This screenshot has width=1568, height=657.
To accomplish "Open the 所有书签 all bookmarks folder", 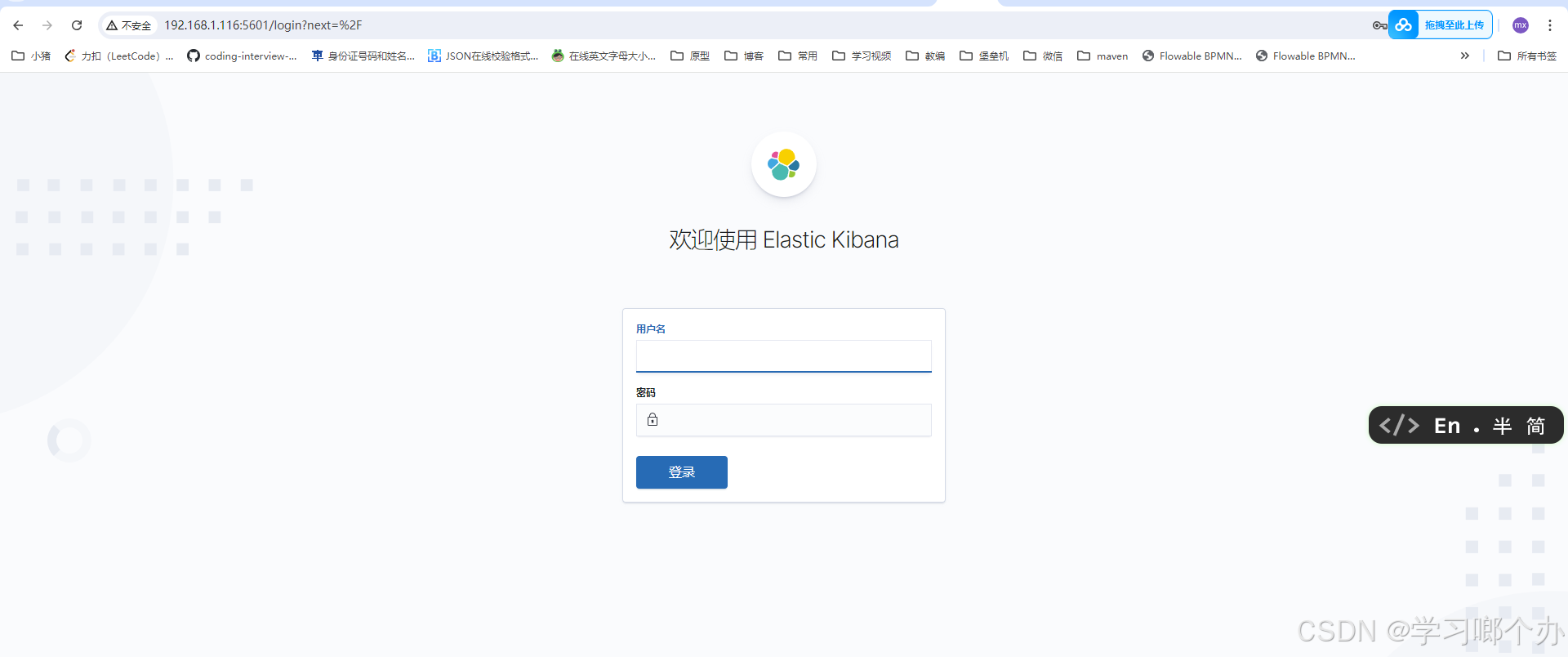I will 1527,56.
